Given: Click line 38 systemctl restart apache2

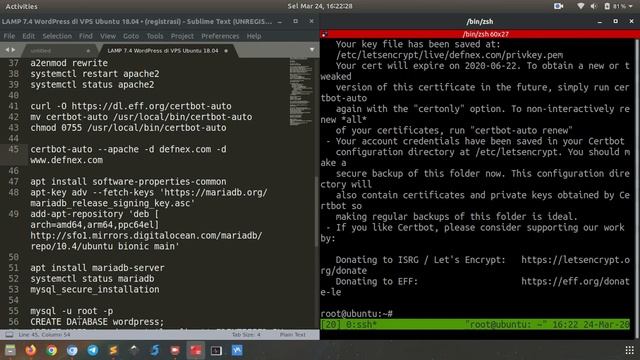Looking at the screenshot, I should [95, 74].
